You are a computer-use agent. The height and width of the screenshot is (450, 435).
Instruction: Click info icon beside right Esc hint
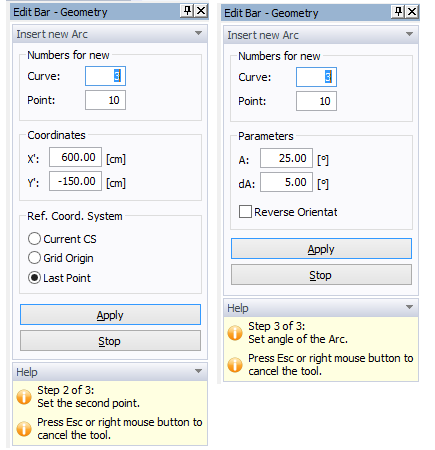(235, 365)
